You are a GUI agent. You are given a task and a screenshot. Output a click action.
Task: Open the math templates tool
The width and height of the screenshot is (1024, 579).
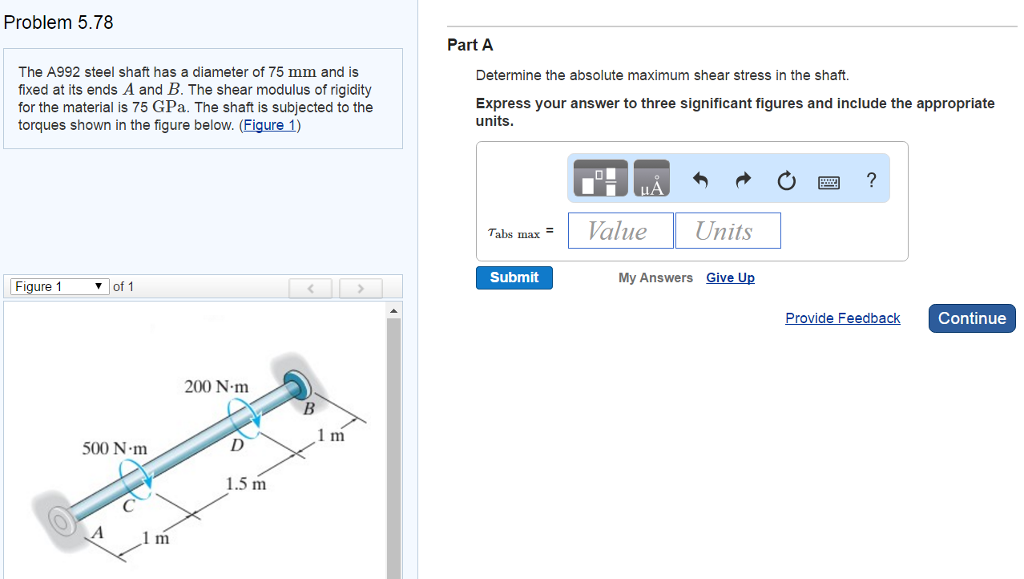point(600,179)
